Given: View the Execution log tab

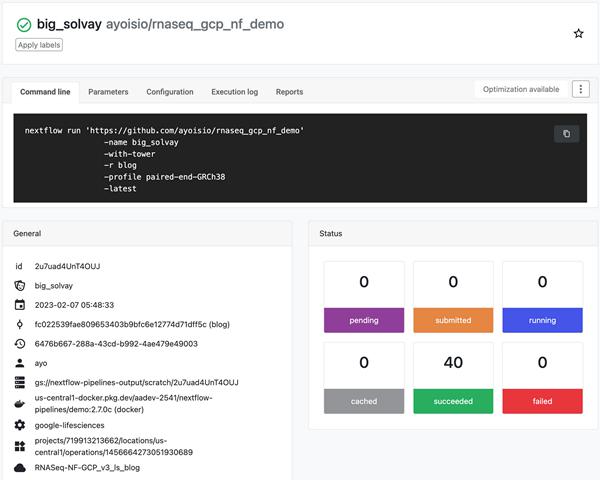Looking at the screenshot, I should pyautogui.click(x=234, y=92).
